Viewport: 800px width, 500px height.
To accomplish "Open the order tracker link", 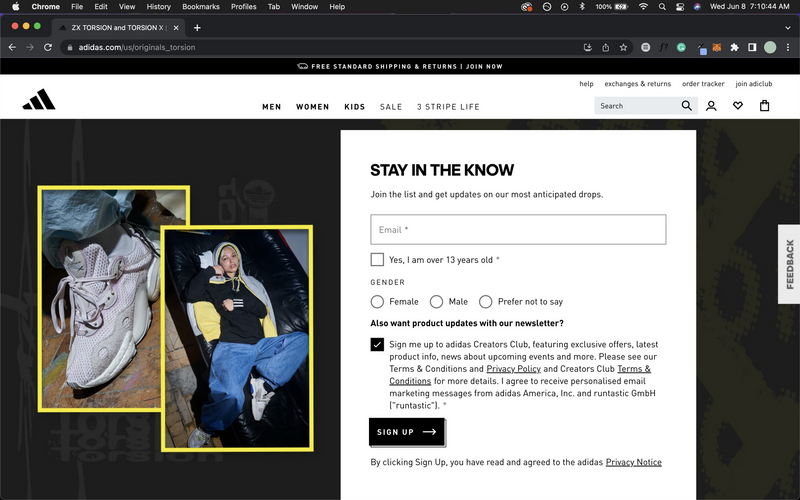I will (703, 84).
